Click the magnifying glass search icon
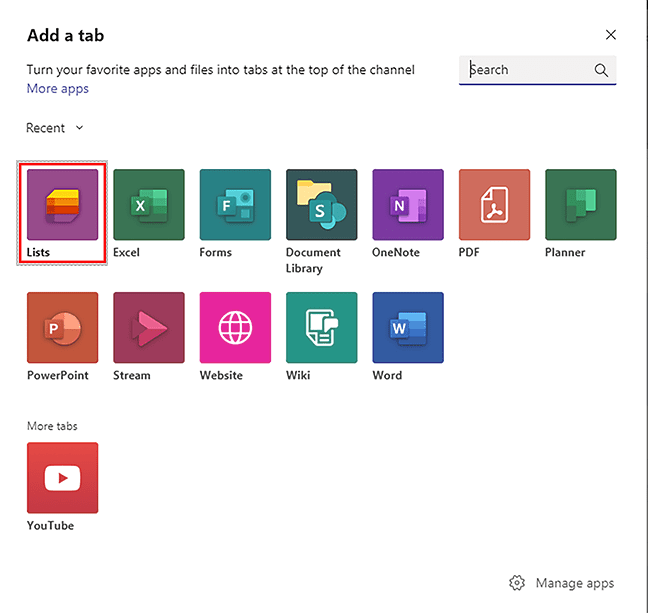This screenshot has width=648, height=613. pos(601,70)
